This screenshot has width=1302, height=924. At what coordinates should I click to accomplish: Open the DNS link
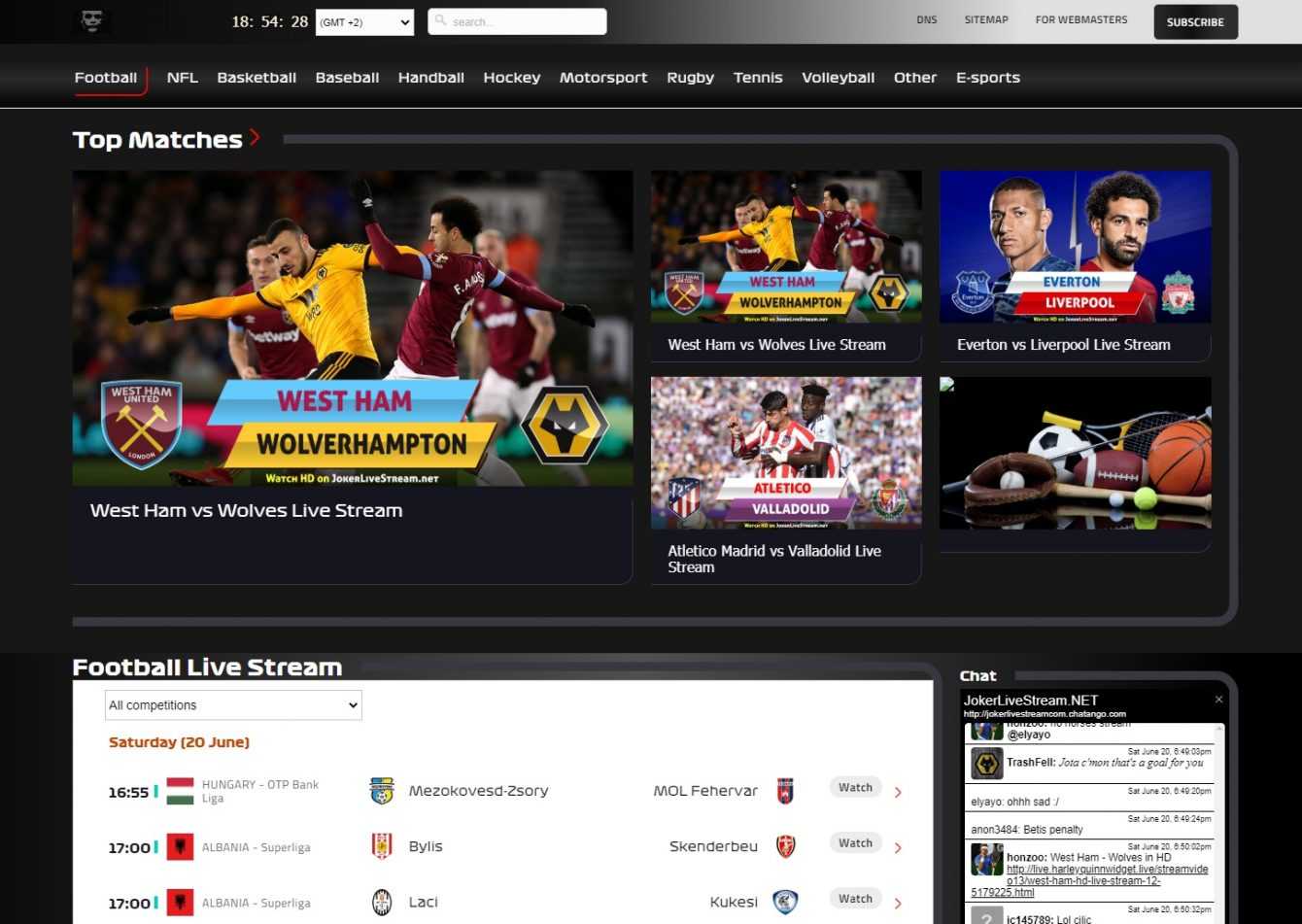pos(927,19)
